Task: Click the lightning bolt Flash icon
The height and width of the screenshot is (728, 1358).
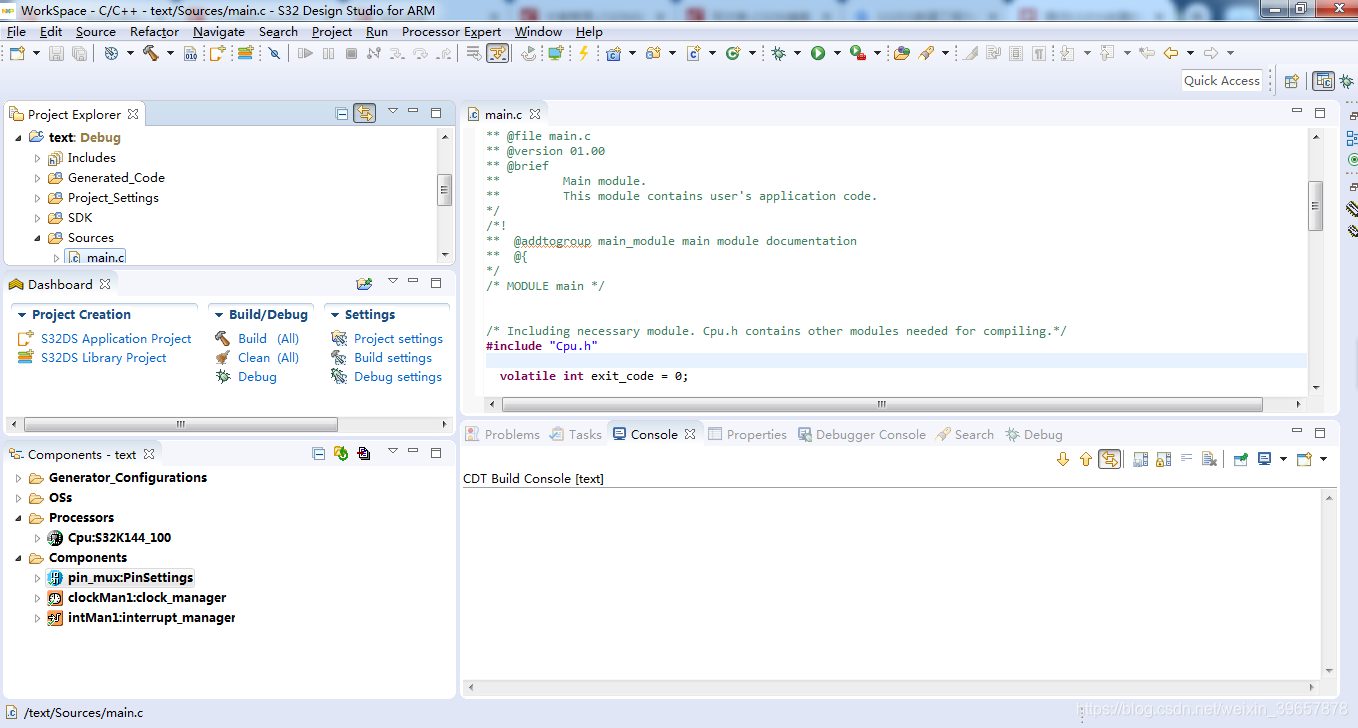Action: click(x=584, y=53)
